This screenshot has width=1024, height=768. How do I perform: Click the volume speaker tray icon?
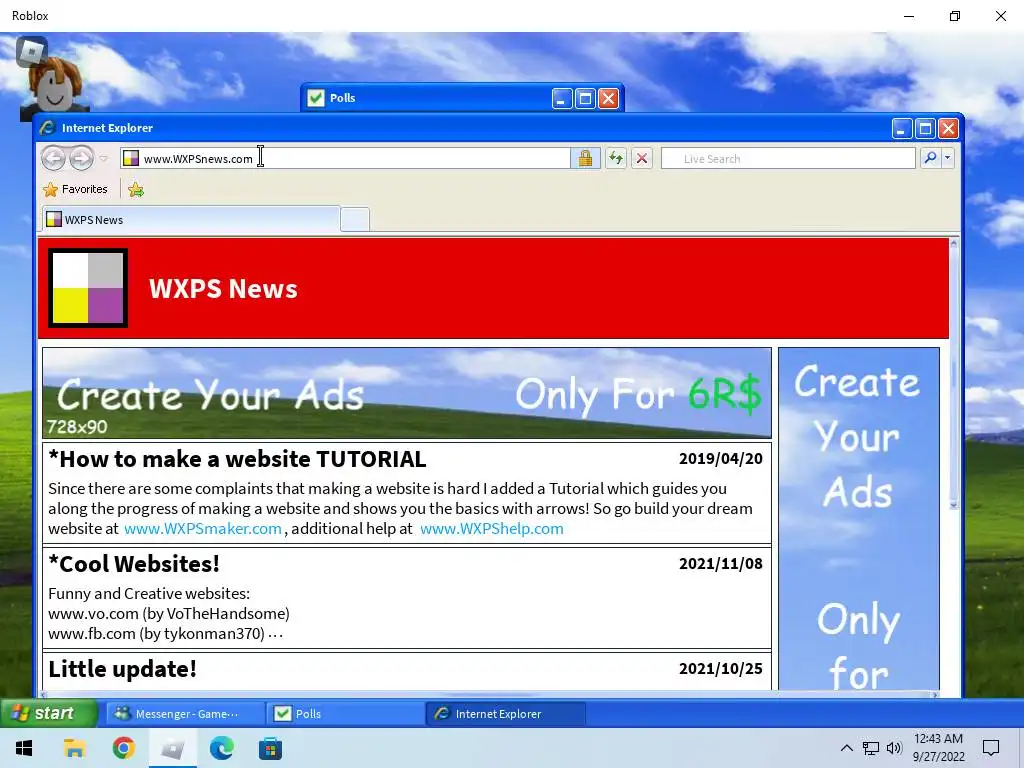pos(894,748)
